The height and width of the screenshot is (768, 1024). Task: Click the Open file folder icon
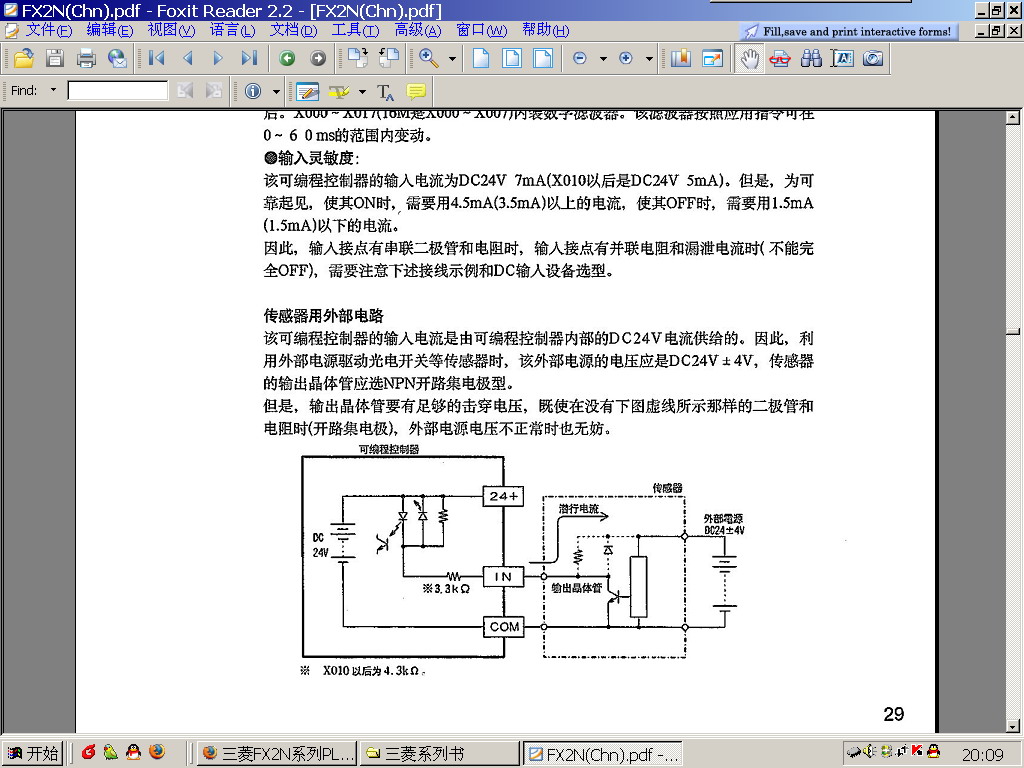[24, 58]
